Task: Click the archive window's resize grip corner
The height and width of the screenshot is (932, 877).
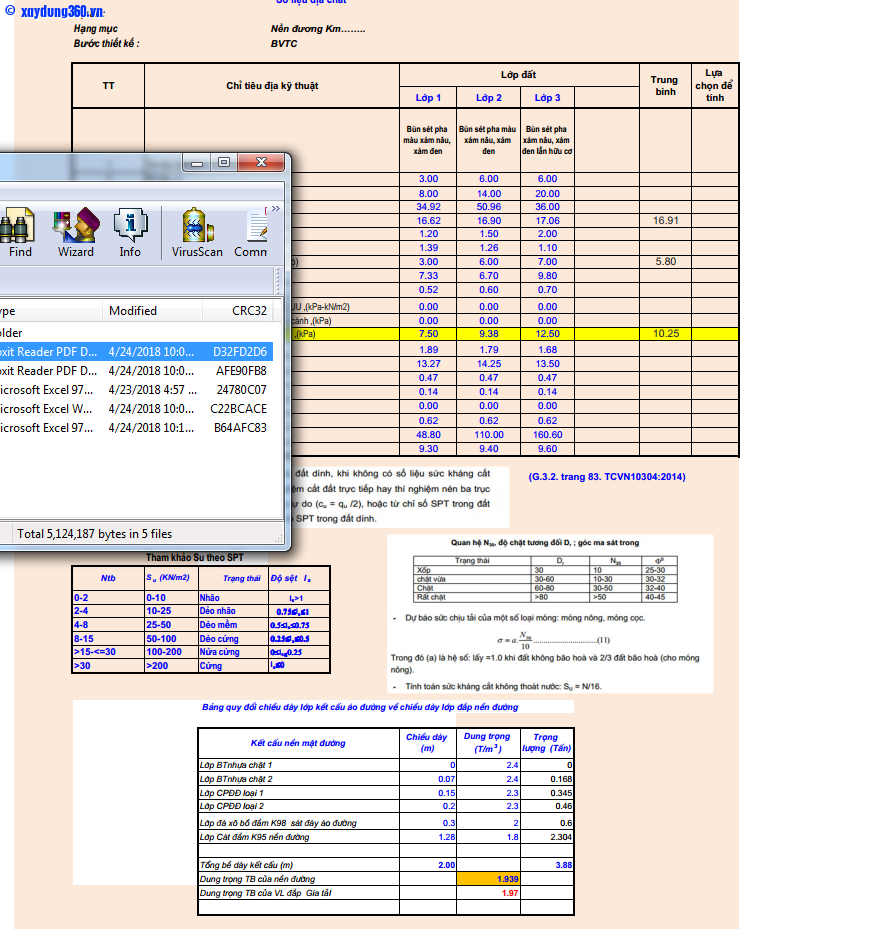Action: [x=279, y=538]
